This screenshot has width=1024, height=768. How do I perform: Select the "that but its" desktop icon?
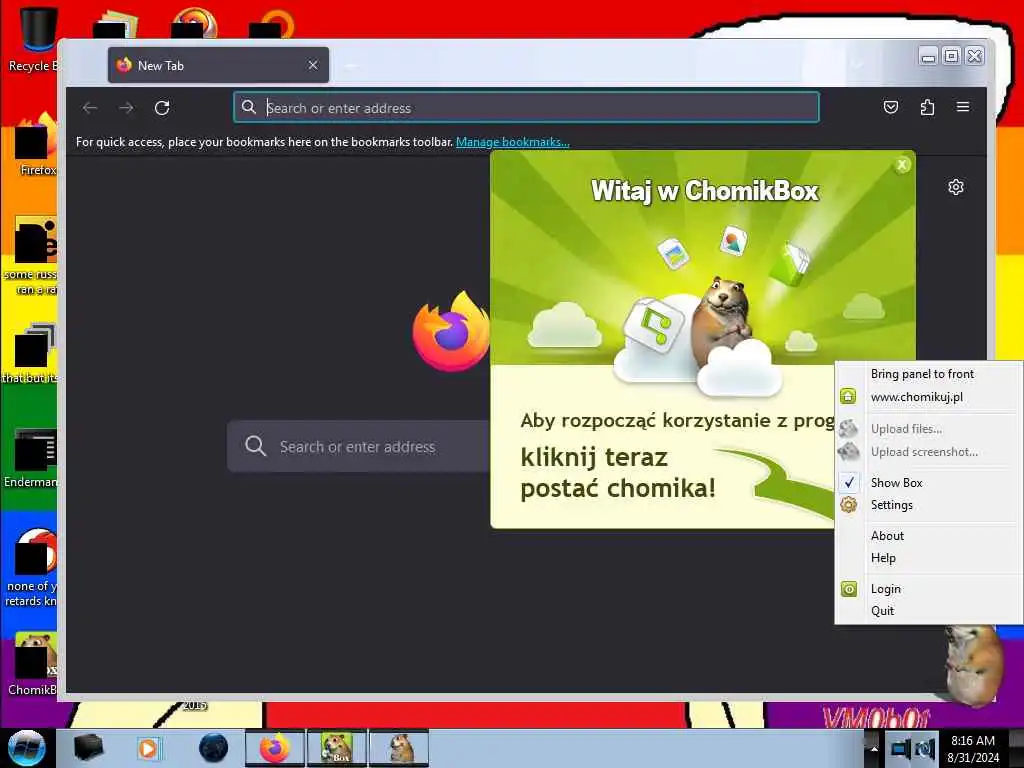[33, 353]
